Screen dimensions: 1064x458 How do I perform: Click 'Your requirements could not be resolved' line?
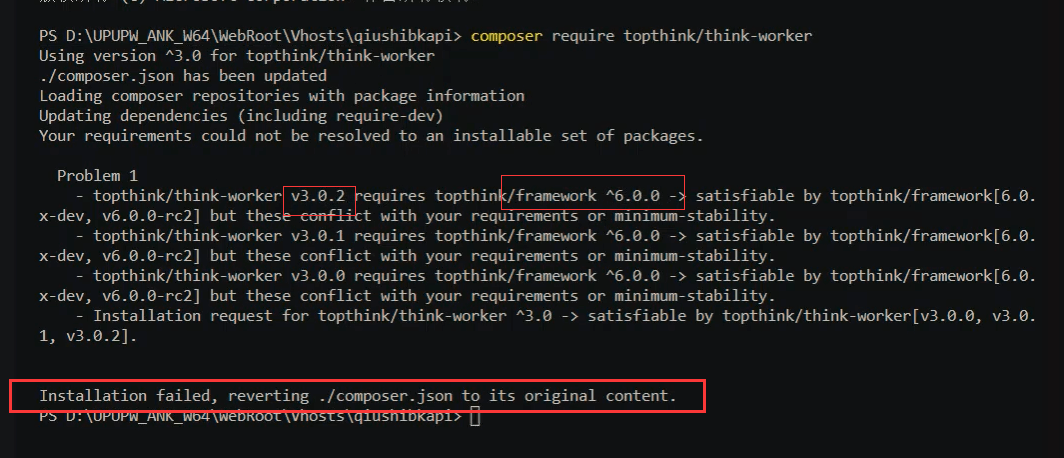point(371,136)
